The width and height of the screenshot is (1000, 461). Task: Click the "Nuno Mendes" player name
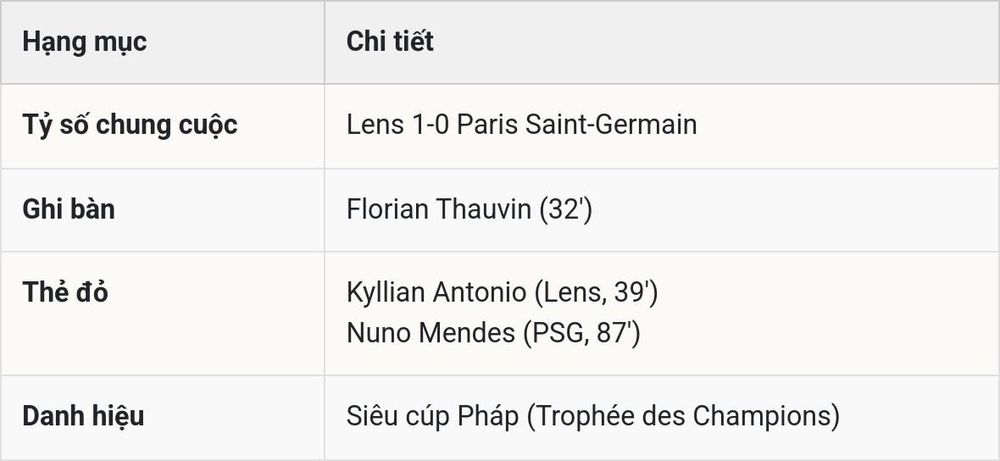point(430,333)
